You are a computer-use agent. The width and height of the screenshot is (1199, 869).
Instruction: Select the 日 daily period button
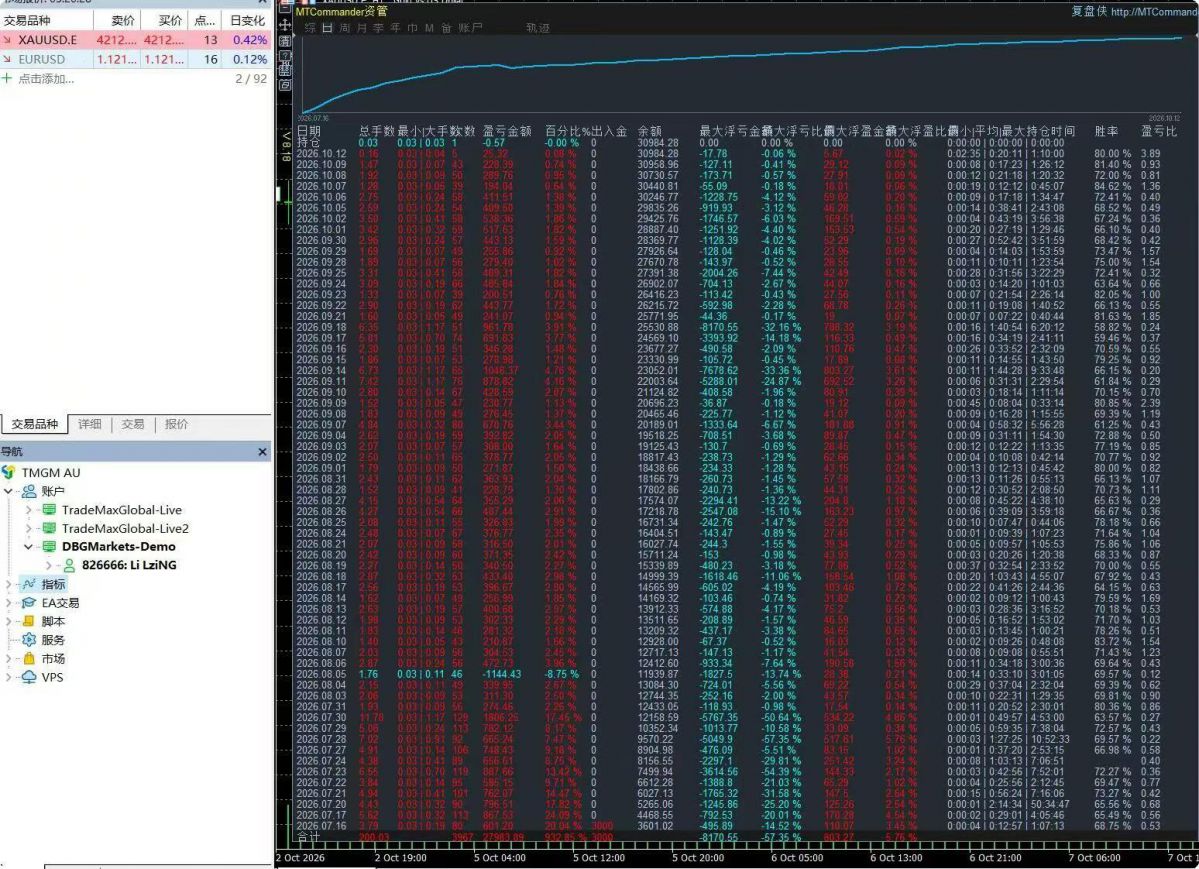point(327,28)
